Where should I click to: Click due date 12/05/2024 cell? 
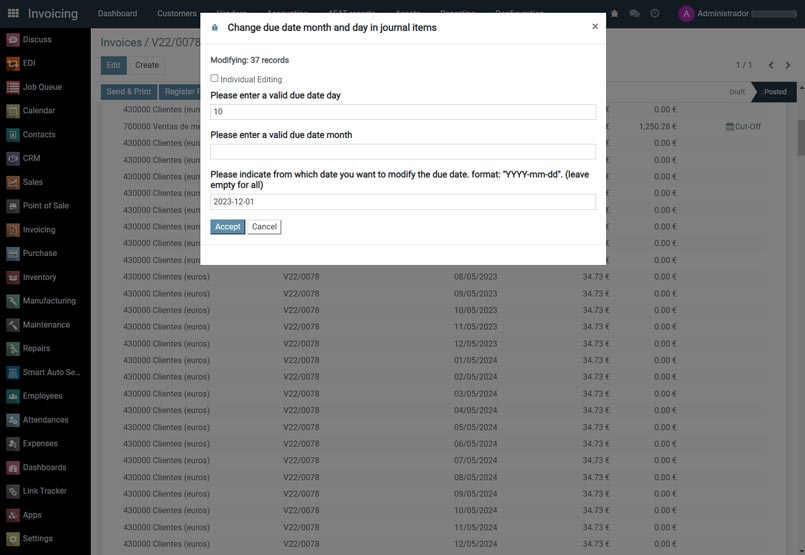tap(475, 544)
